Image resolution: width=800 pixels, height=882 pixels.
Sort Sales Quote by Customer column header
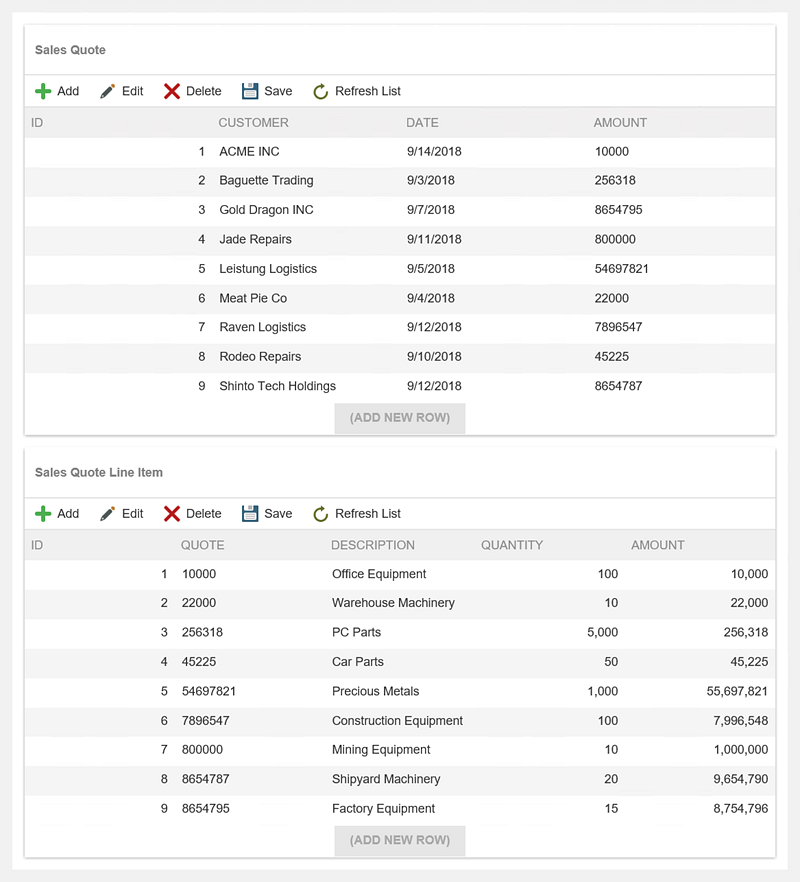click(x=253, y=123)
